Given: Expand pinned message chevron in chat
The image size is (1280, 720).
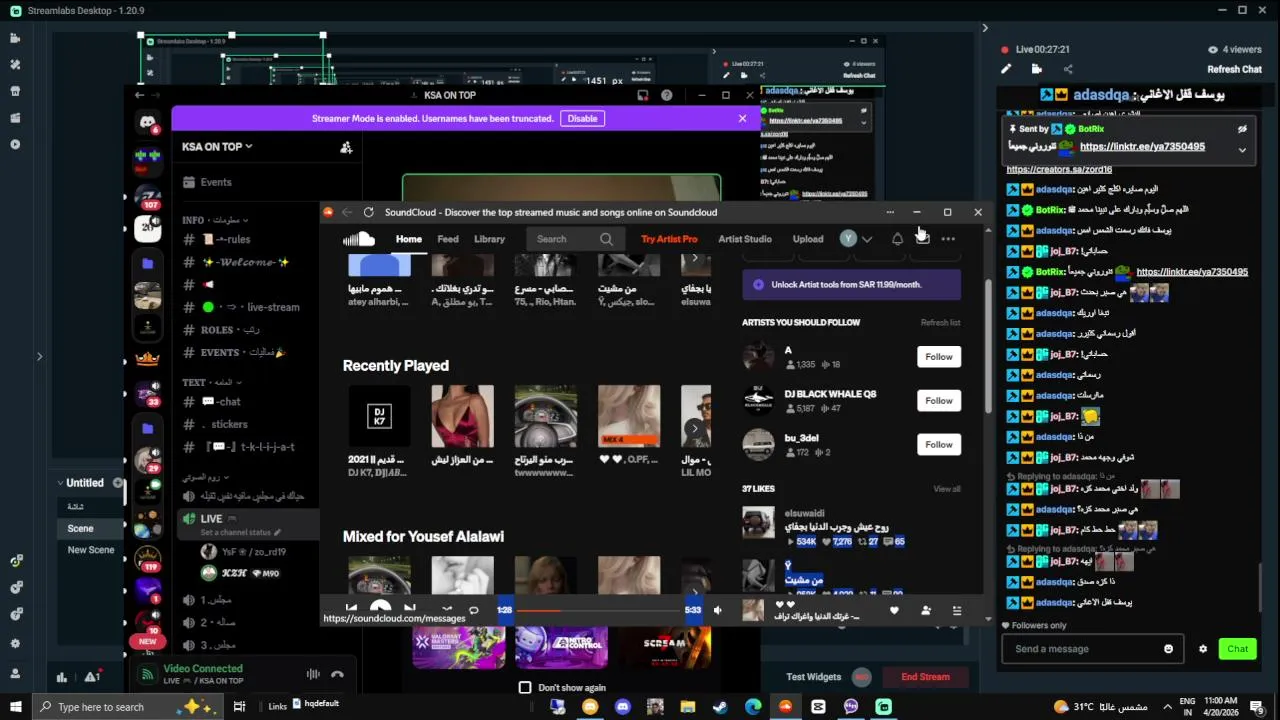Looking at the screenshot, I should click(x=1242, y=150).
